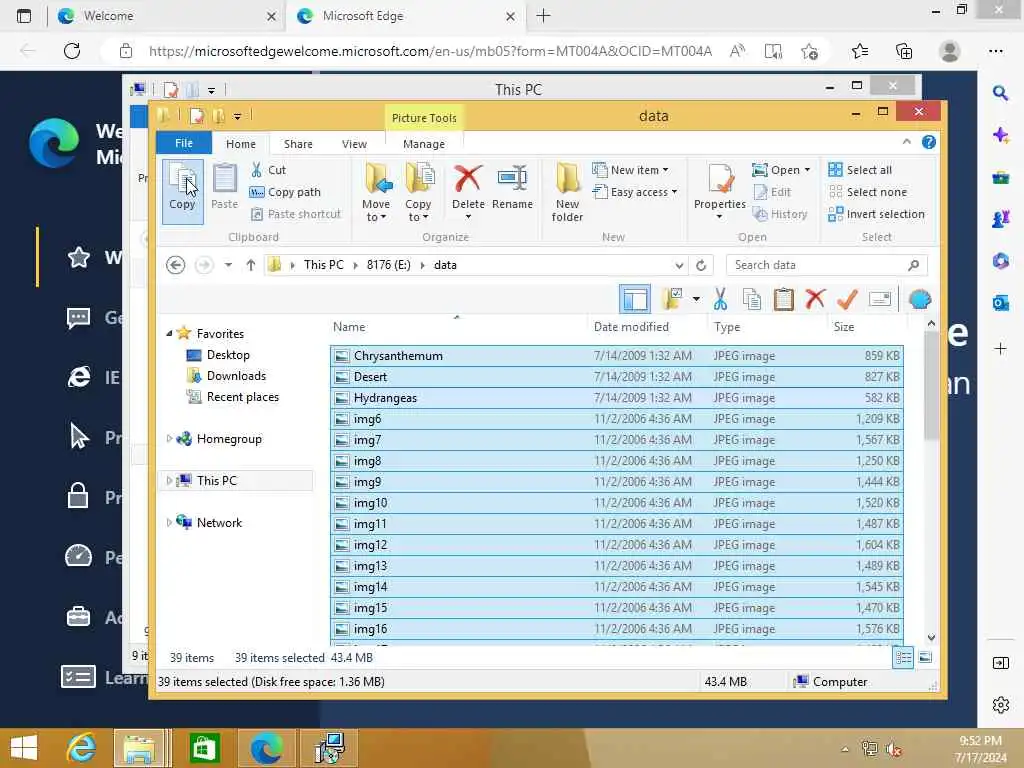Switch to large thumbnails view in status bar
1024x768 pixels.
[x=925, y=658]
